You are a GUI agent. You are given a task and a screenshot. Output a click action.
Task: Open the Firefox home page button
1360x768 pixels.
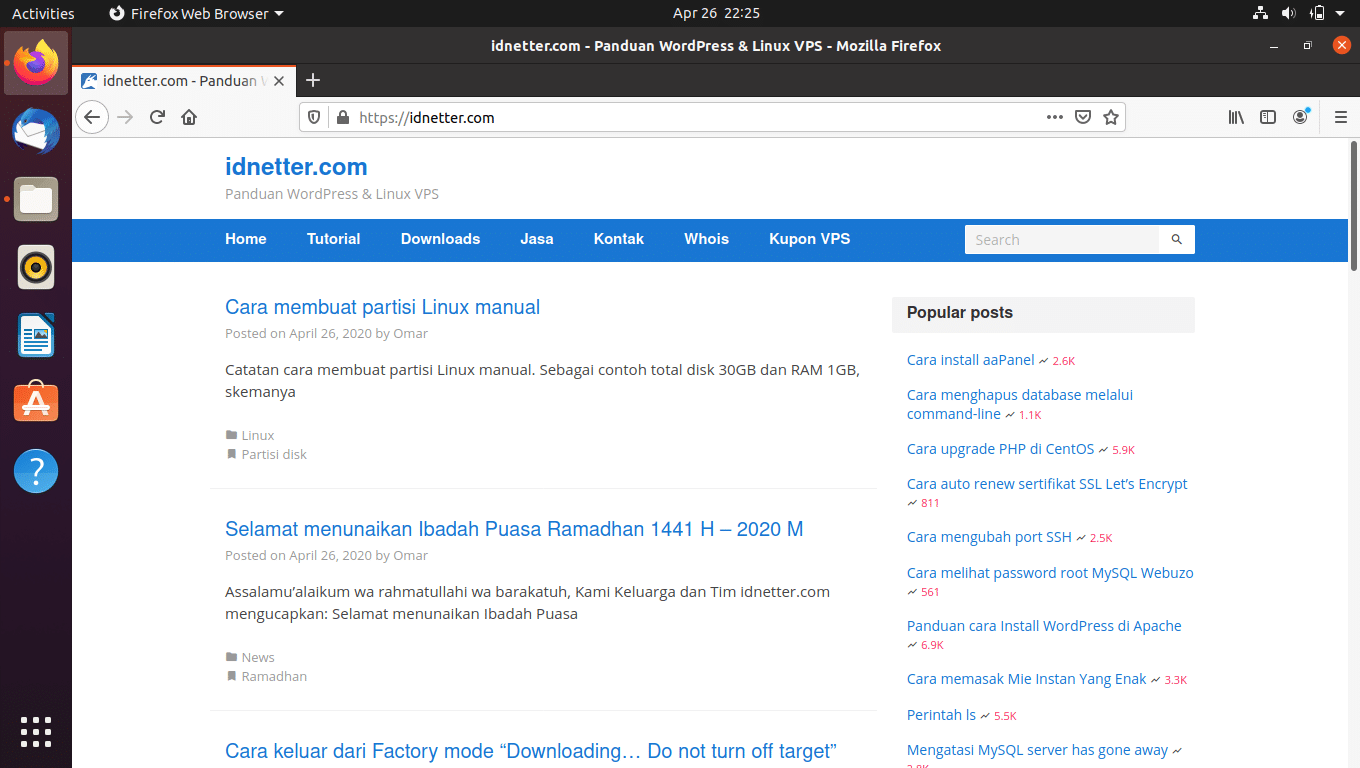[x=189, y=117]
